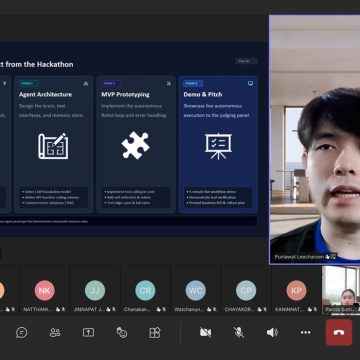Viewport: 360px width, 360px height.
Task: Click the text 'execution to the judging panel.'
Action: coord(217,115)
